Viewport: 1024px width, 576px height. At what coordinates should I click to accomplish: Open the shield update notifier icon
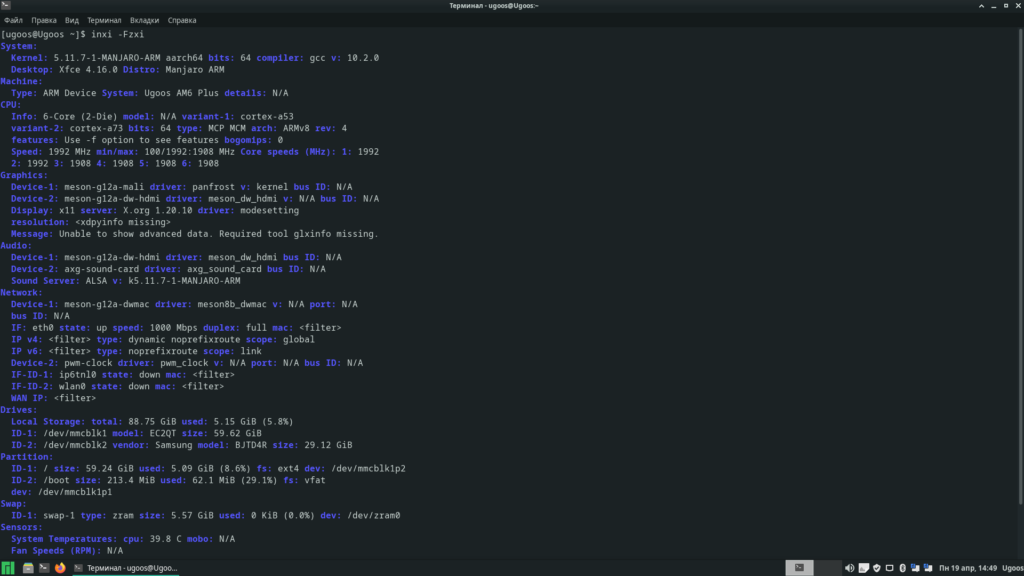coord(876,567)
